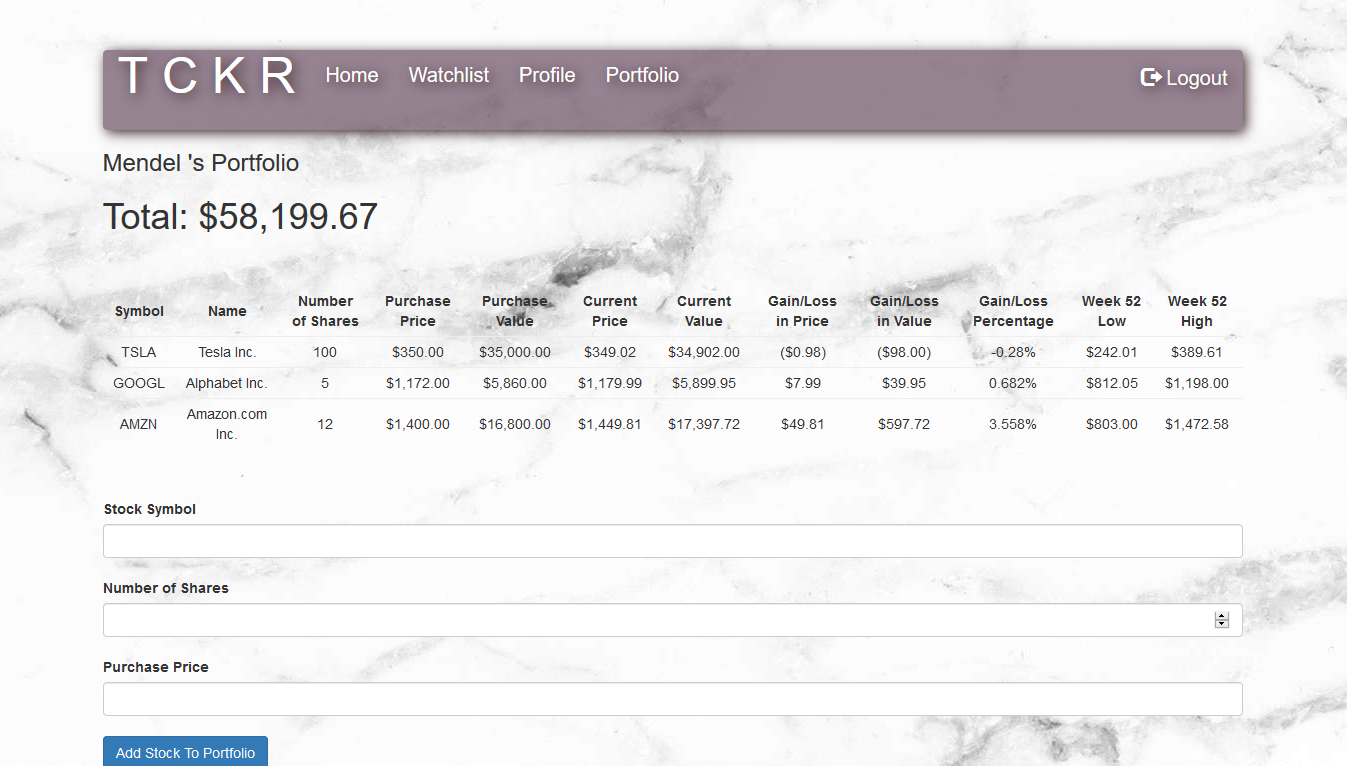Click the Purchase Price column header

click(418, 311)
